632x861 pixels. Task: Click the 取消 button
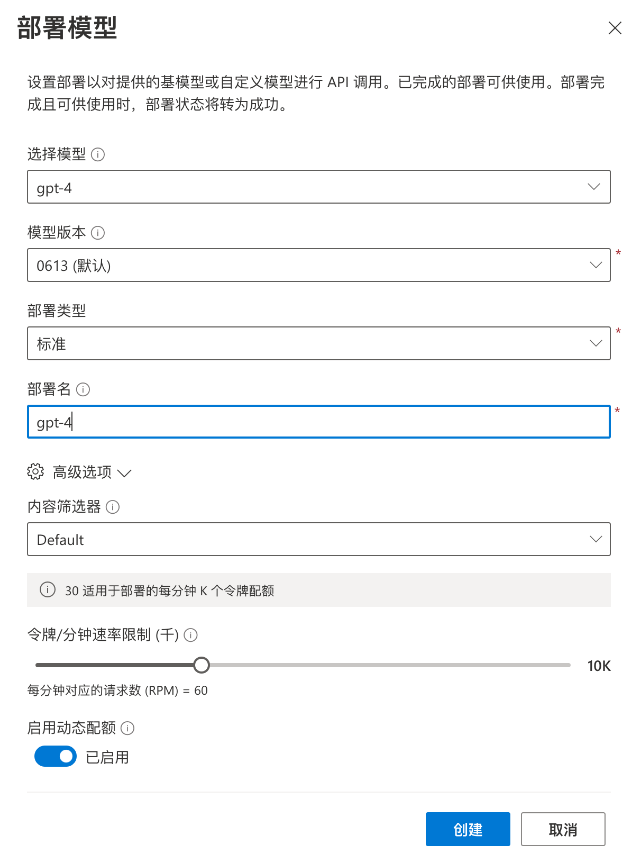pos(563,828)
